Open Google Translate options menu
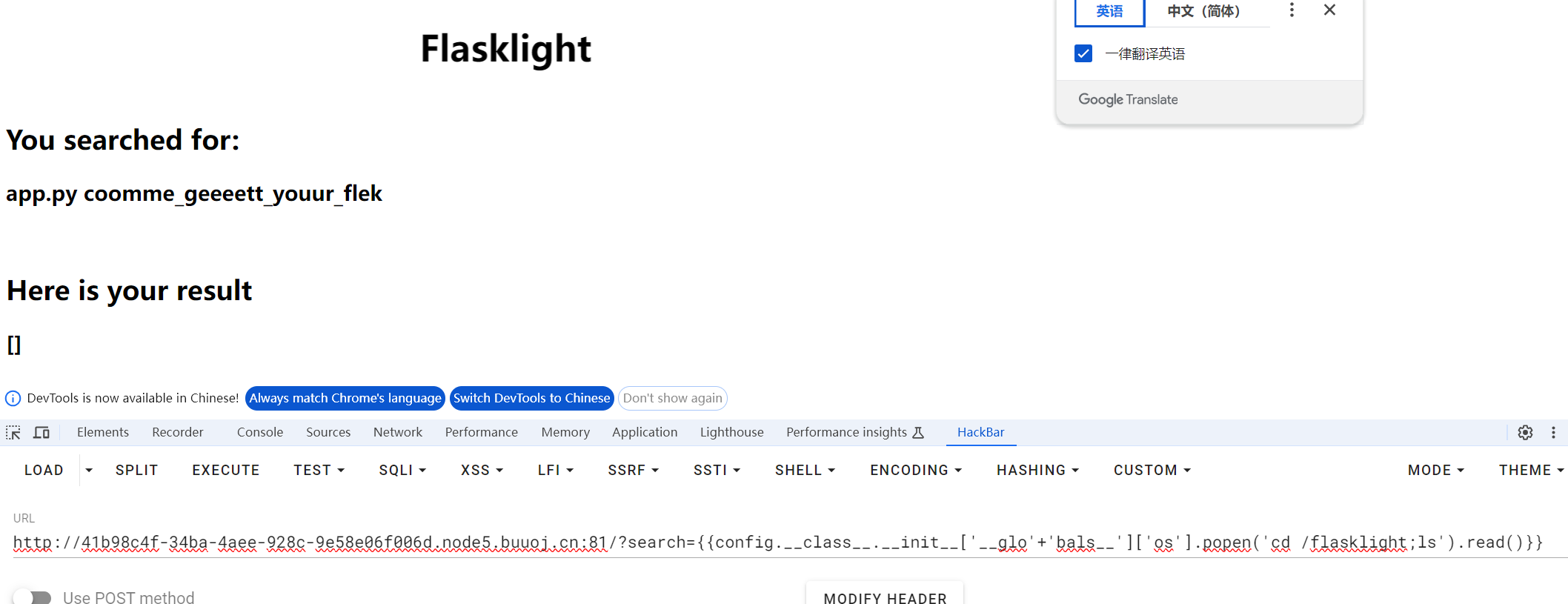 coord(1292,10)
